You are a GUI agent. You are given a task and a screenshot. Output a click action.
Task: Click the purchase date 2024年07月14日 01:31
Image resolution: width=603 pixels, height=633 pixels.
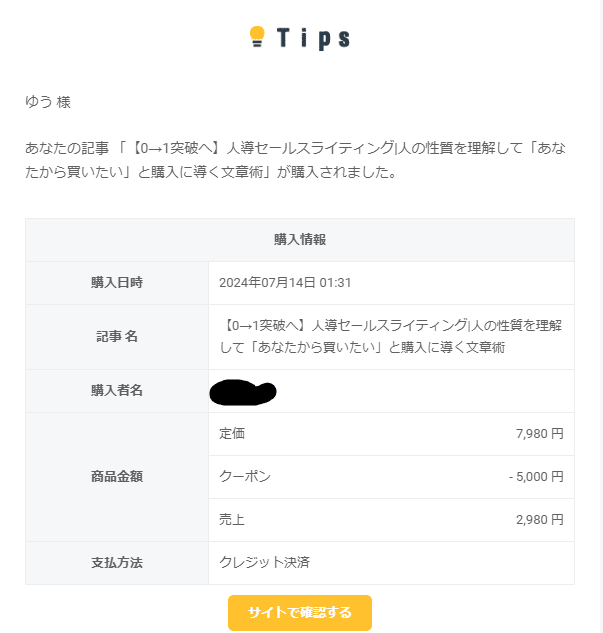(285, 283)
